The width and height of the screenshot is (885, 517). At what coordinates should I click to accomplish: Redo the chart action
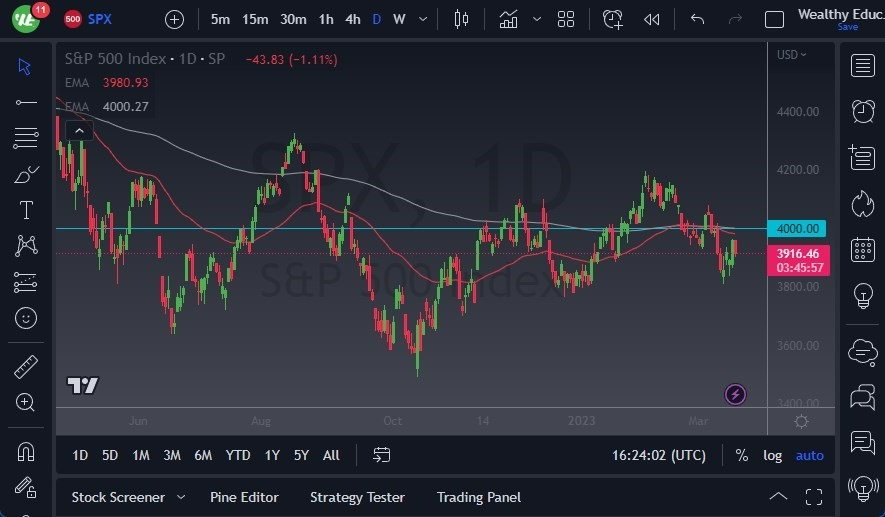[x=735, y=20]
